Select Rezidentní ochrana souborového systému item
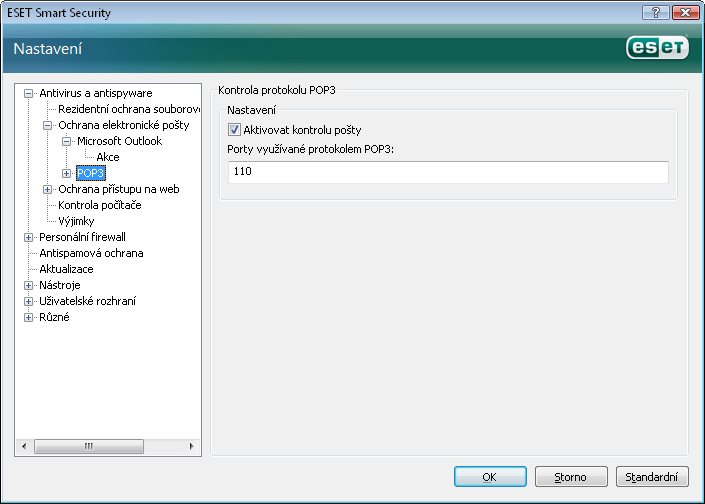Viewport: 705px width, 504px height. [x=129, y=109]
